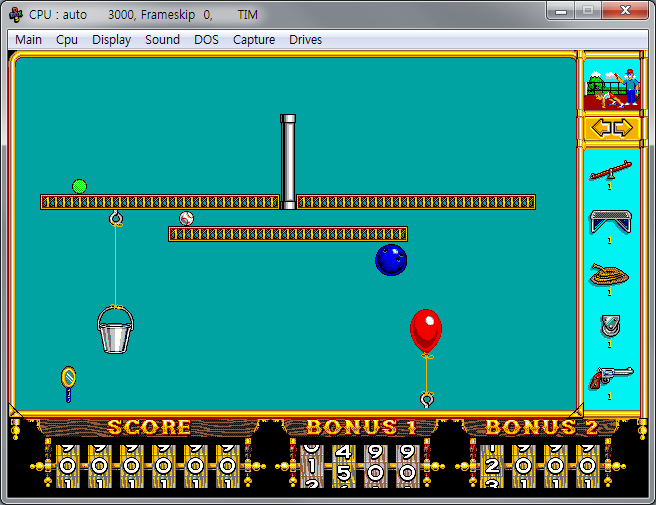Click the blue bowling ball
This screenshot has width=656, height=505.
[x=391, y=260]
